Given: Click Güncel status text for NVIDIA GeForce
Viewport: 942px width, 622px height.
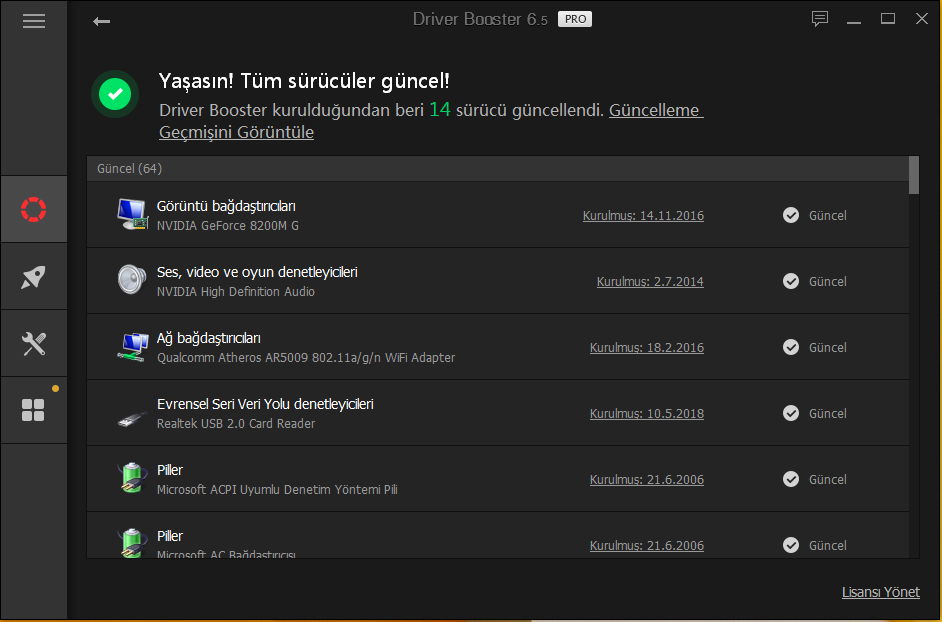Looking at the screenshot, I should [x=827, y=215].
